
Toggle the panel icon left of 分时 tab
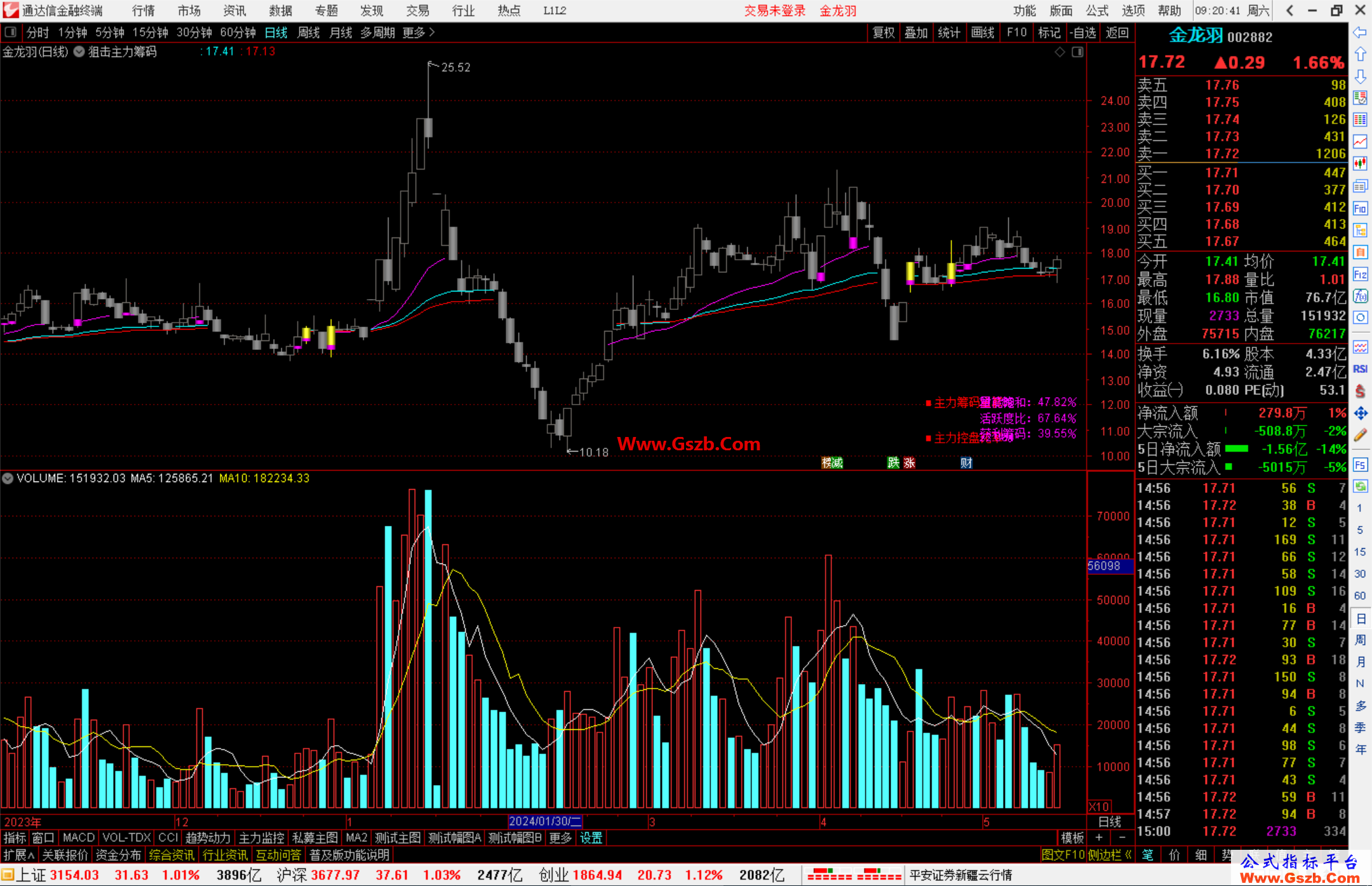11,32
